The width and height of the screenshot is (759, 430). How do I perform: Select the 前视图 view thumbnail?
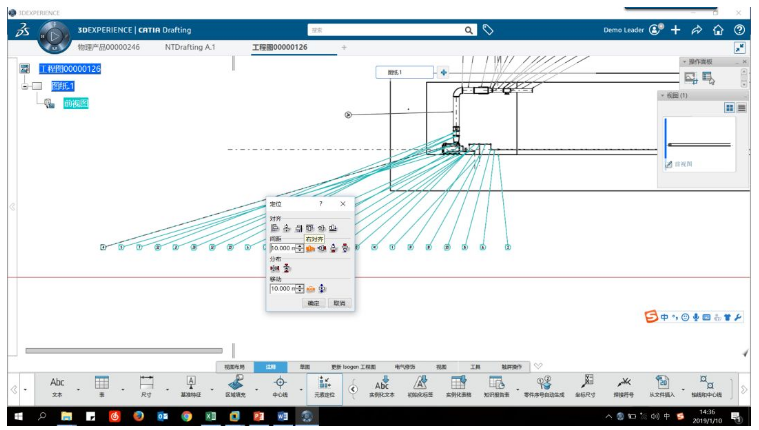(x=699, y=144)
